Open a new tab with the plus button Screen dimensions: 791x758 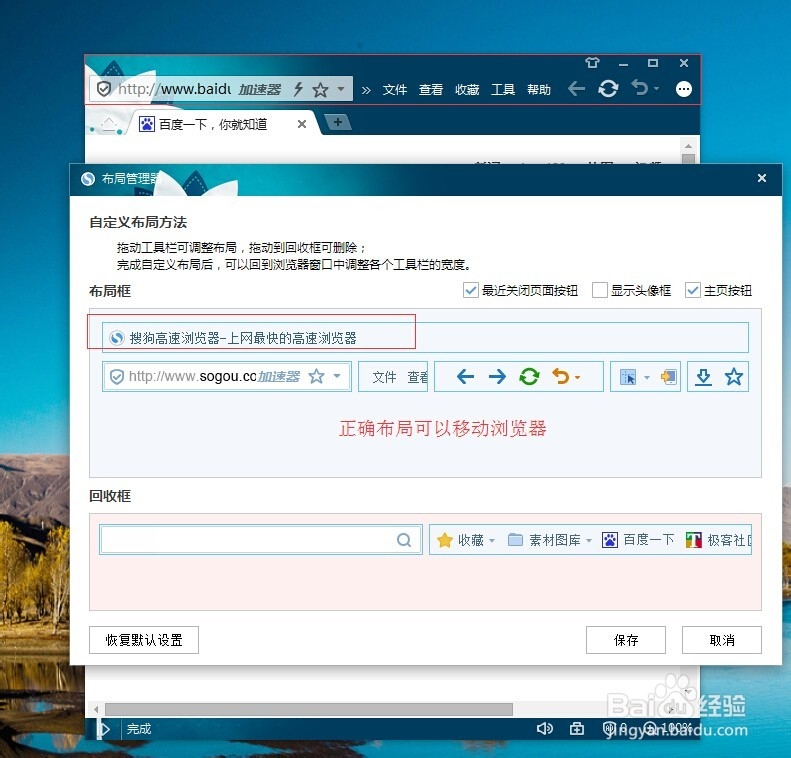coord(338,122)
